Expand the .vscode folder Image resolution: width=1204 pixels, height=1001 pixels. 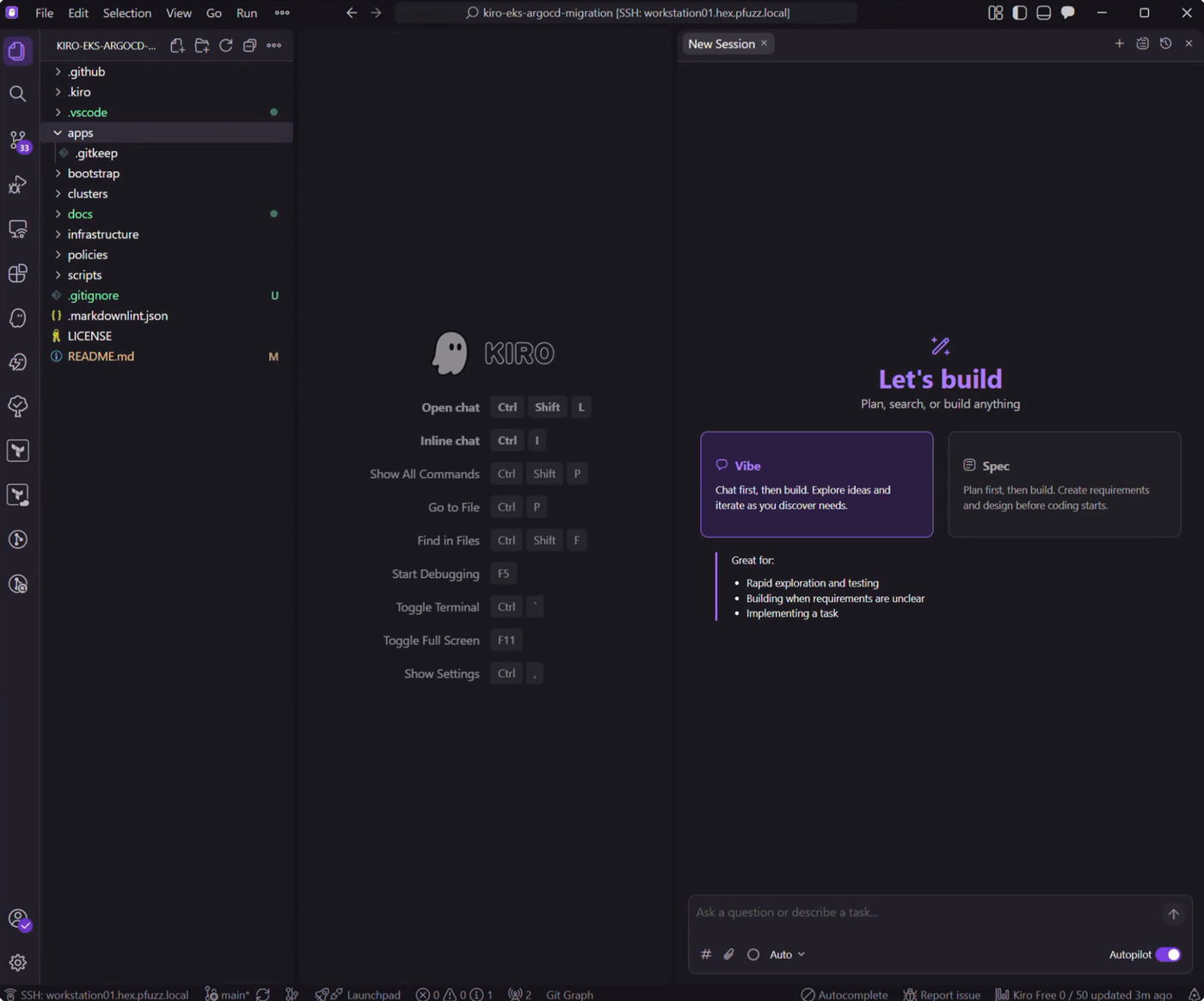(x=168, y=113)
